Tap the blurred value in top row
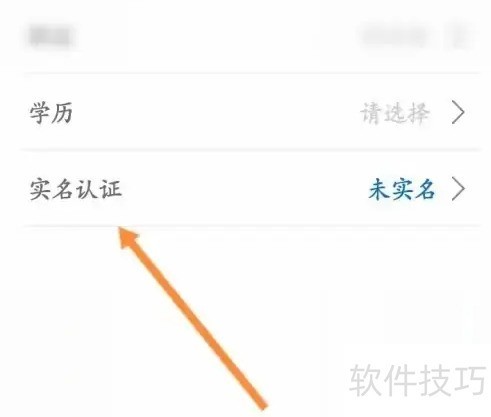The width and height of the screenshot is (491, 417). [x=394, y=37]
